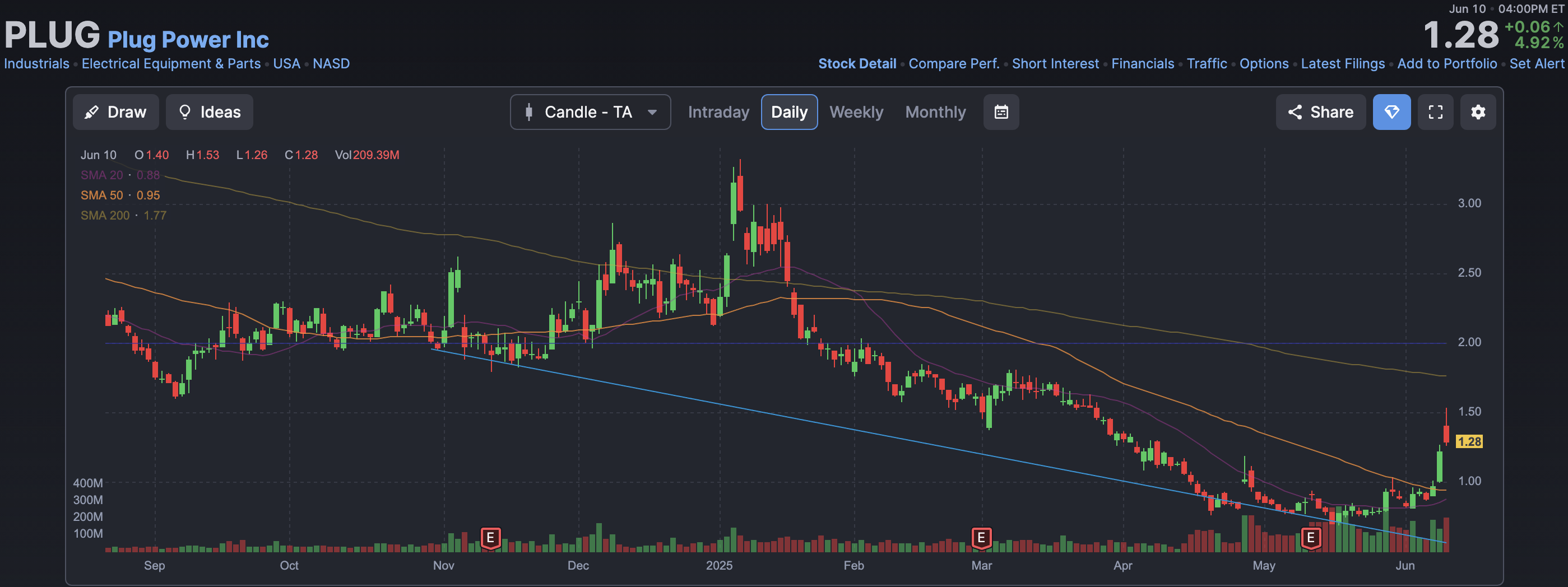Image resolution: width=1568 pixels, height=587 pixels.
Task: Click the November earnings E marker
Action: 490,538
